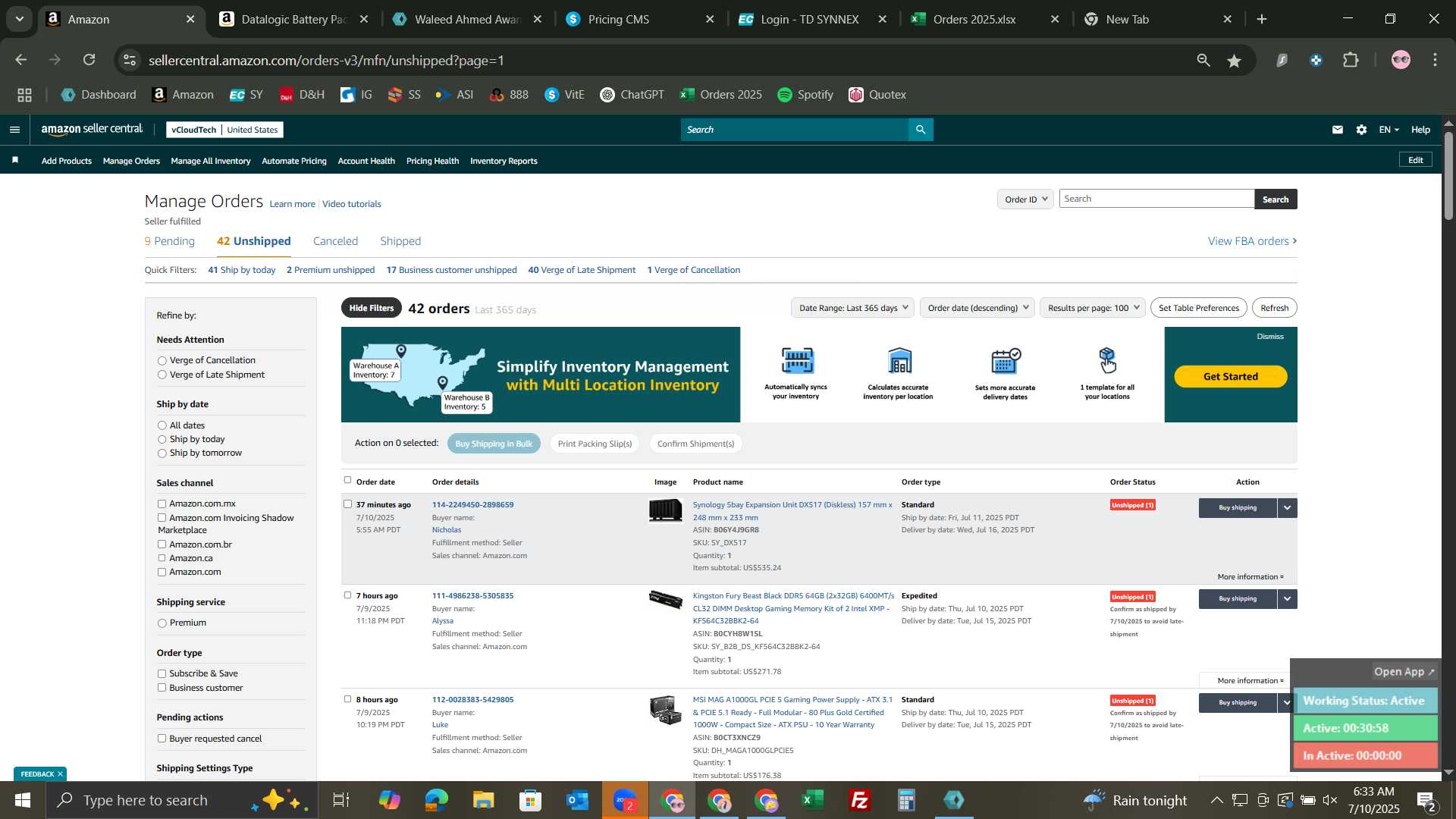Go back using the browser back arrow

(x=21, y=60)
